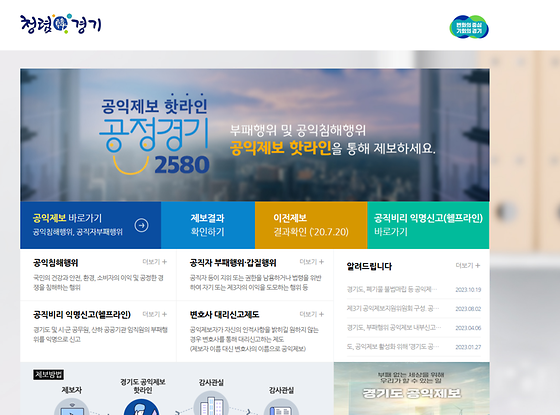Click the 청렴 경기 logo
The width and height of the screenshot is (560, 415).
tap(61, 24)
